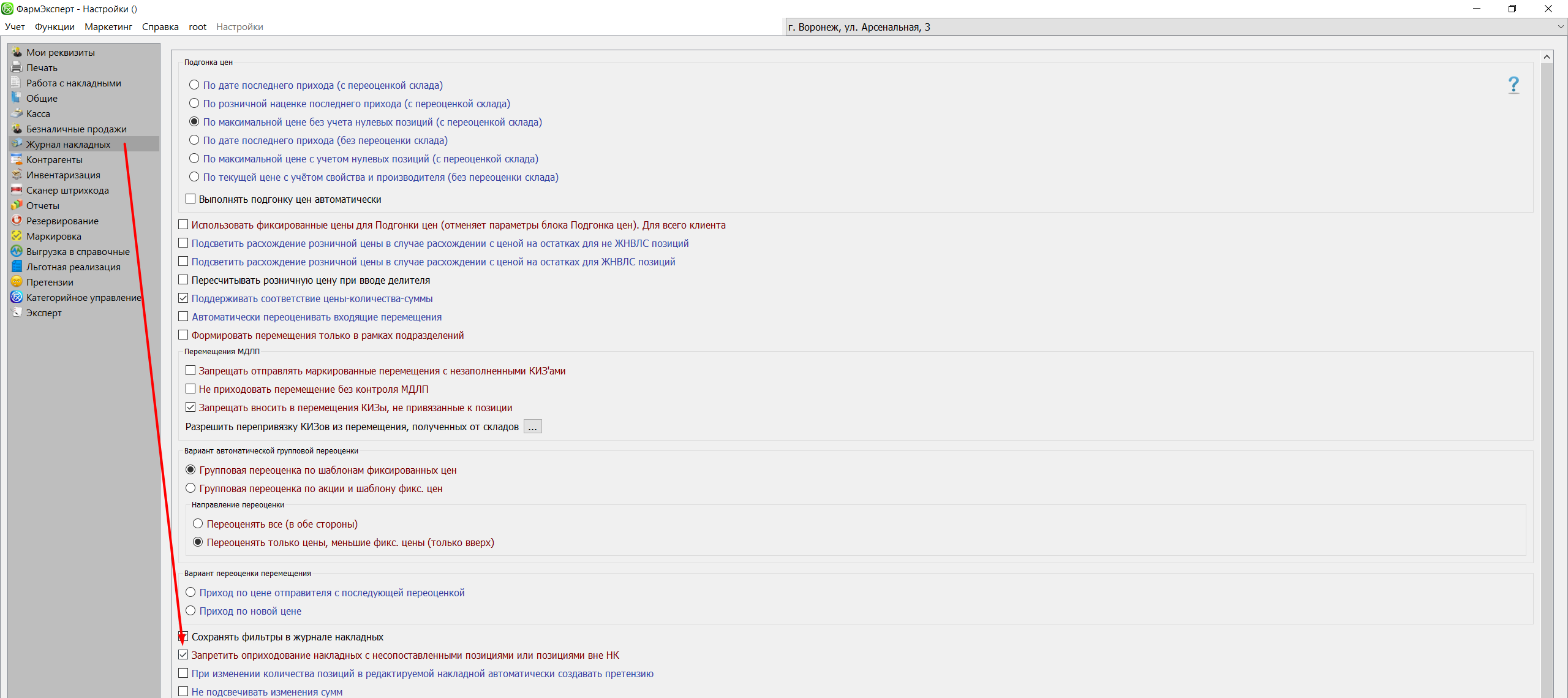Click the printer icon next to Печать
The height and width of the screenshot is (698, 1568).
coord(17,67)
